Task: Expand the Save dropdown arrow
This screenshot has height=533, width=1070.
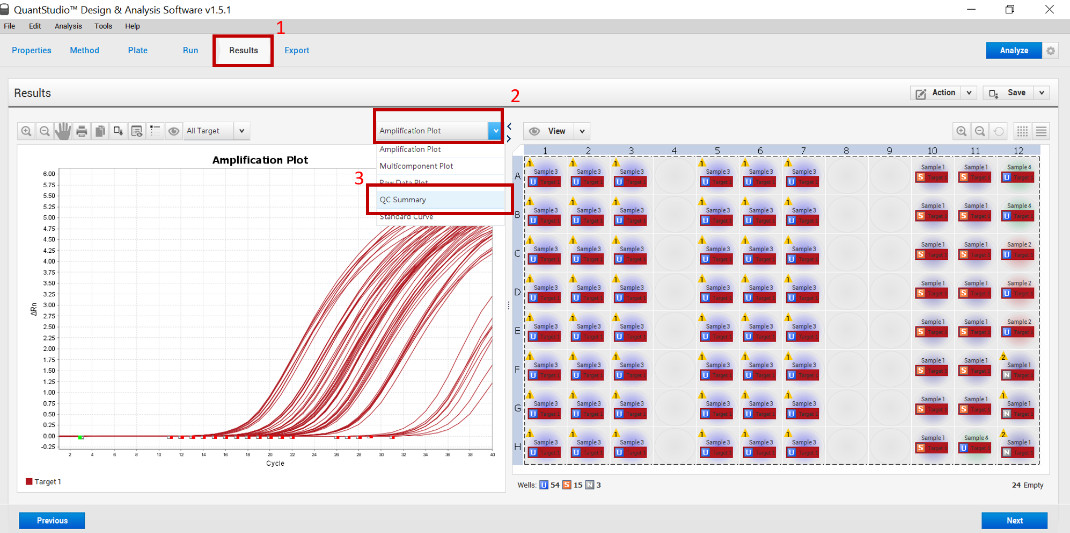Action: (1042, 93)
